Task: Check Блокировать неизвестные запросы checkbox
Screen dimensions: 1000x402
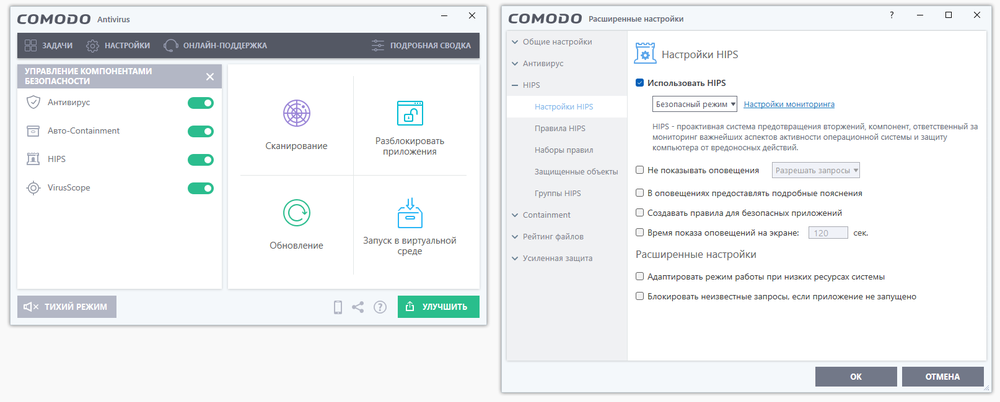Action: (640, 296)
